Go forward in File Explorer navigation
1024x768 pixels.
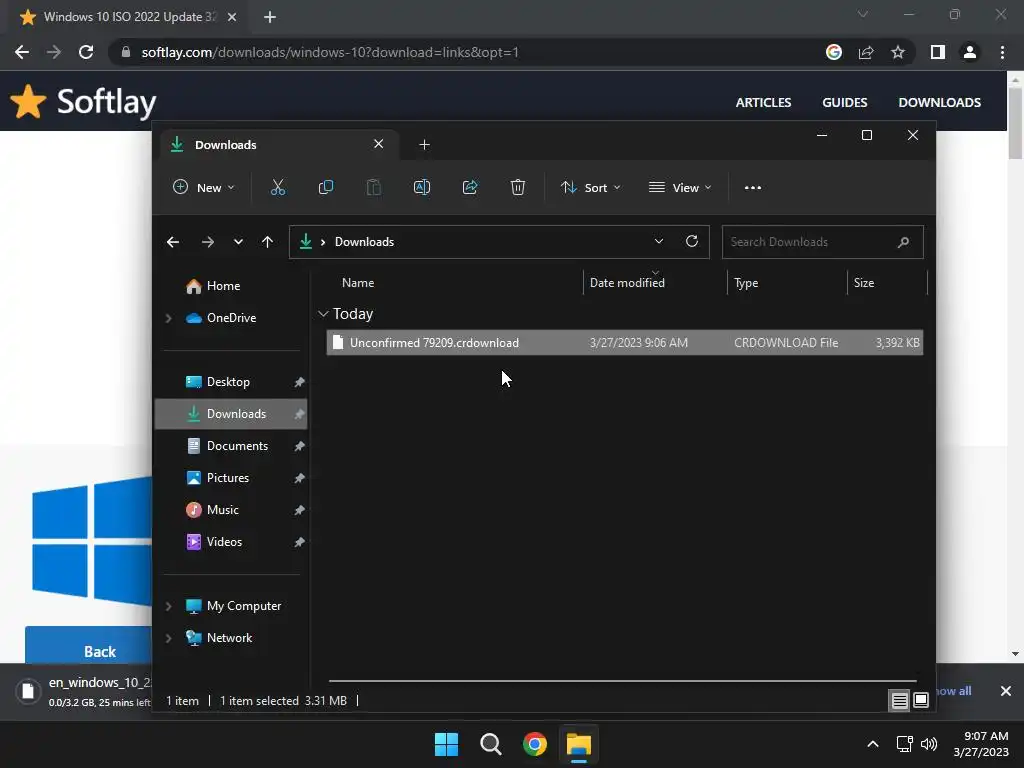[208, 242]
